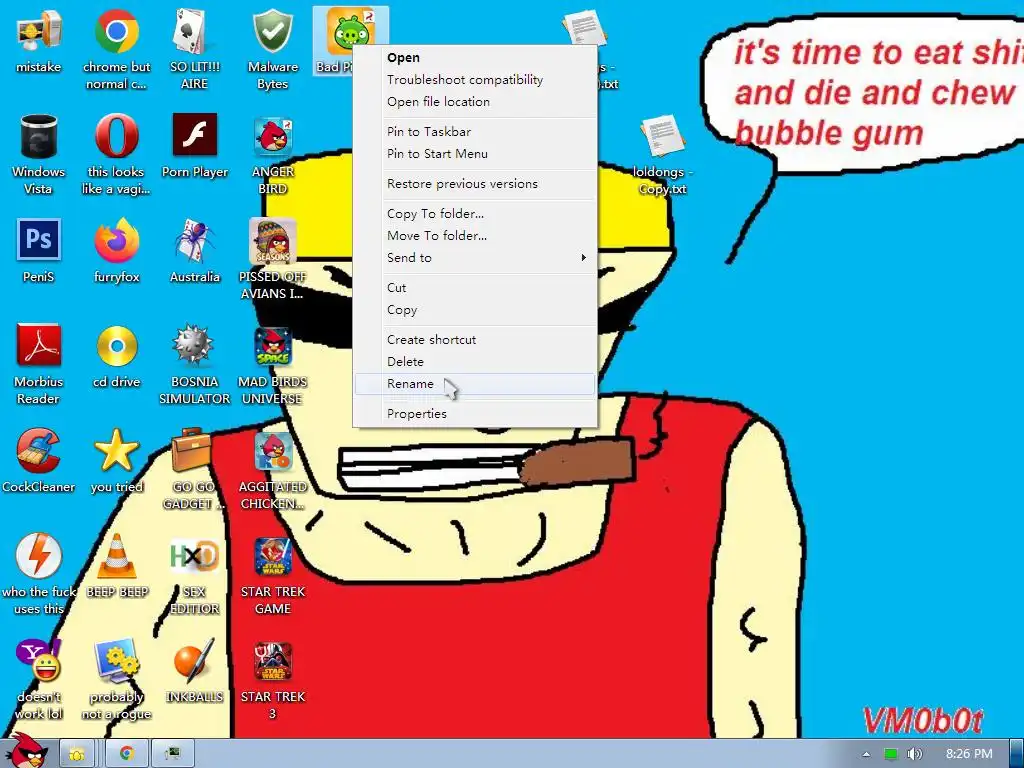Open the Angry Birds Start button

[25, 751]
